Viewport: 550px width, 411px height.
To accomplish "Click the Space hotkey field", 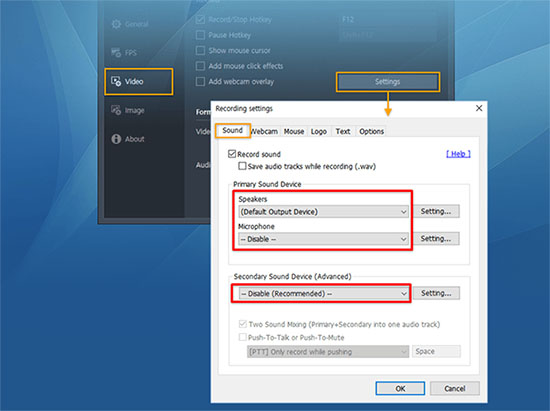I will 436,351.
